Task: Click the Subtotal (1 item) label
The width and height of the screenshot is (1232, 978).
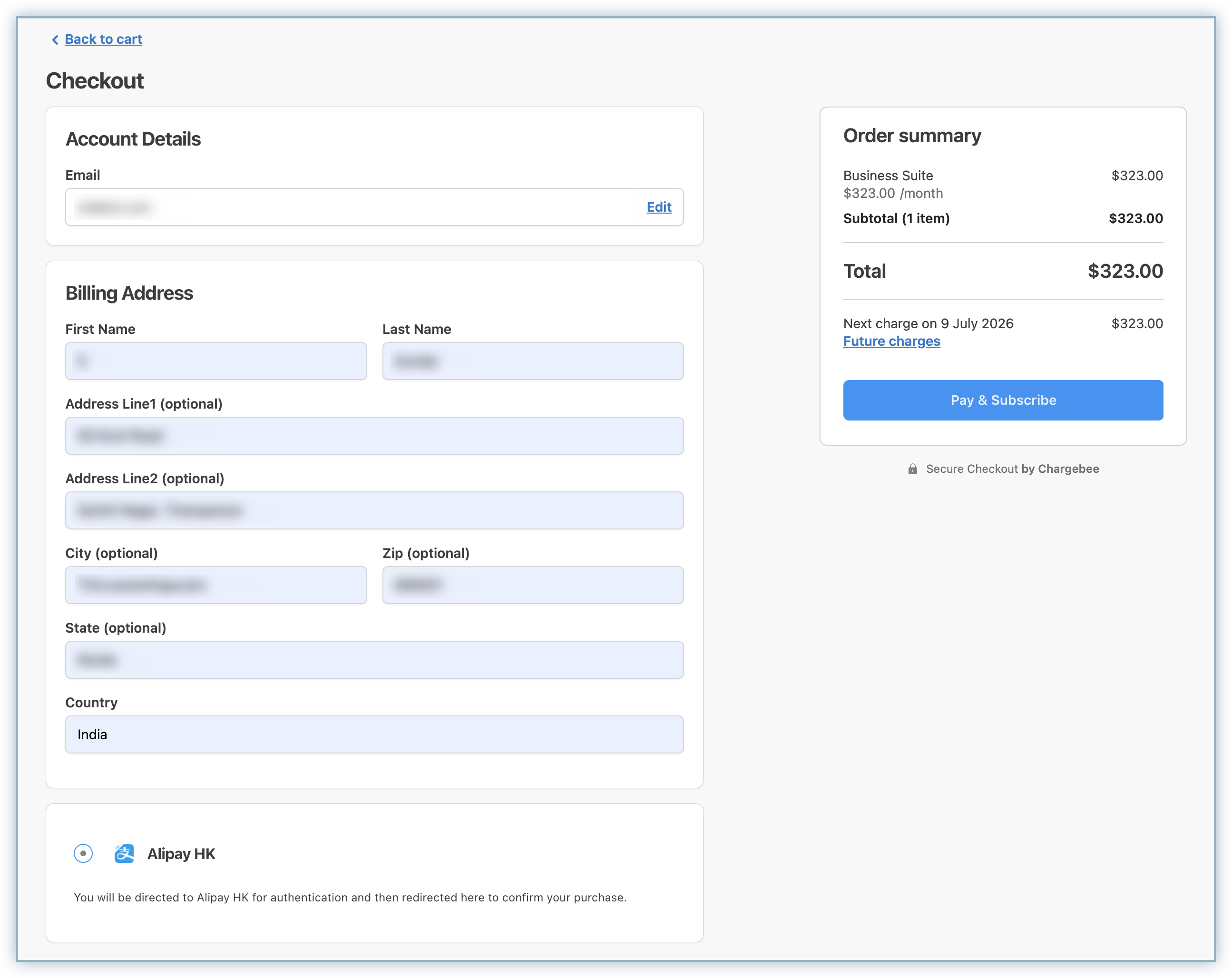Action: tap(896, 218)
